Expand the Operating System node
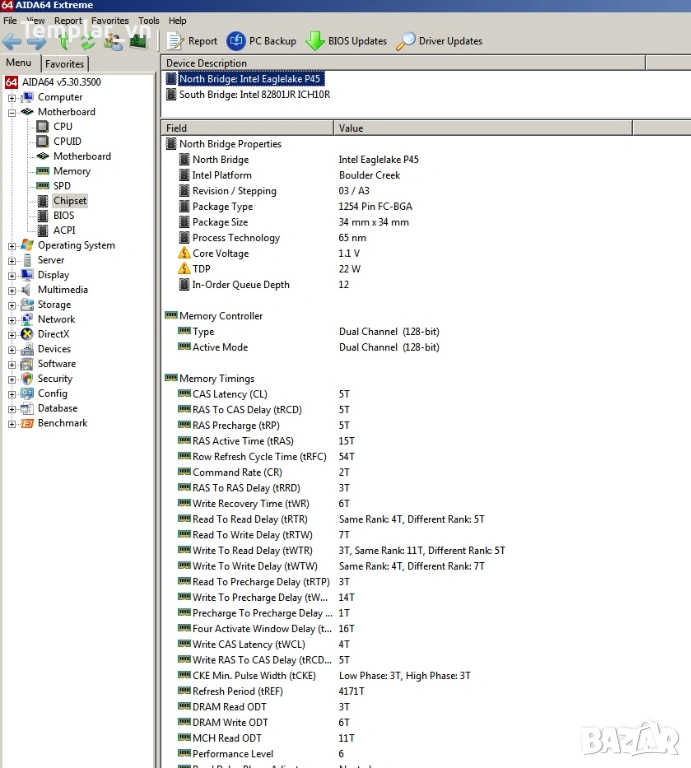 click(12, 246)
